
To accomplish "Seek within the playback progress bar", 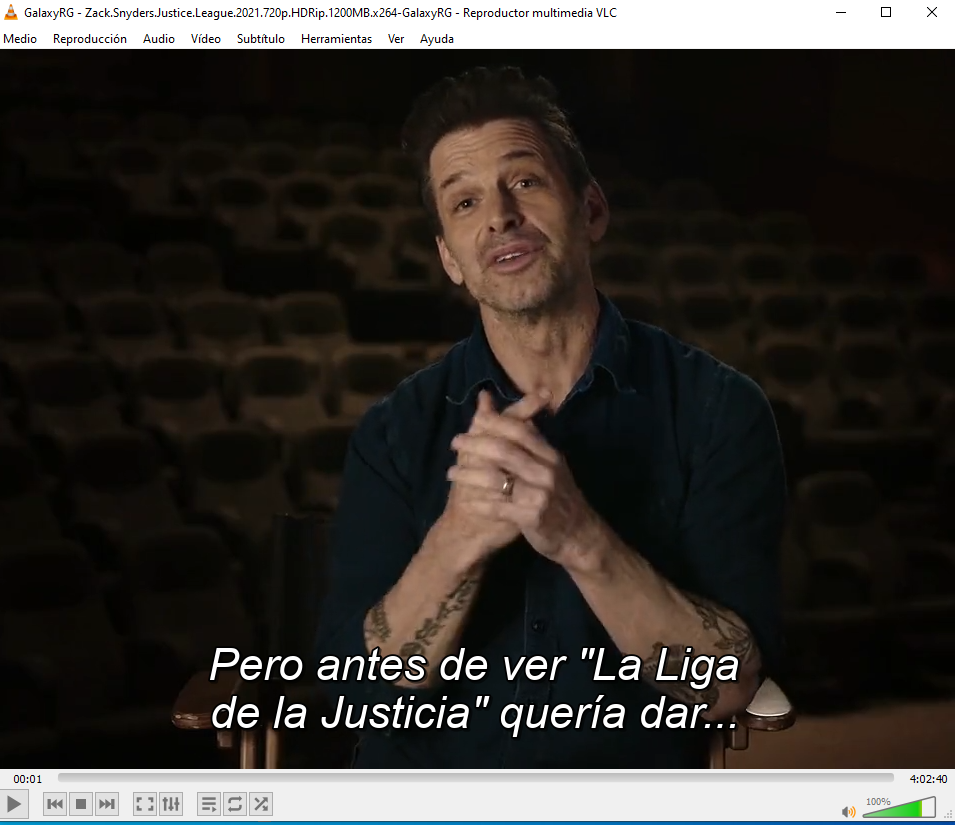I will click(476, 778).
